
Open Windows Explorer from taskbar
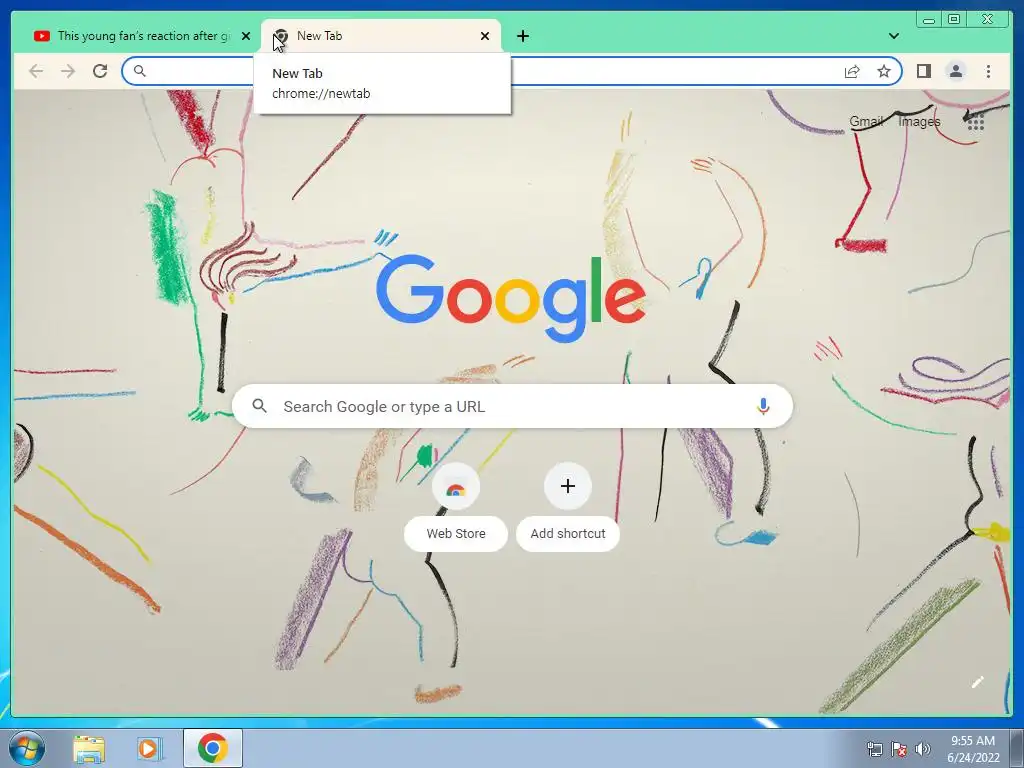click(x=89, y=748)
